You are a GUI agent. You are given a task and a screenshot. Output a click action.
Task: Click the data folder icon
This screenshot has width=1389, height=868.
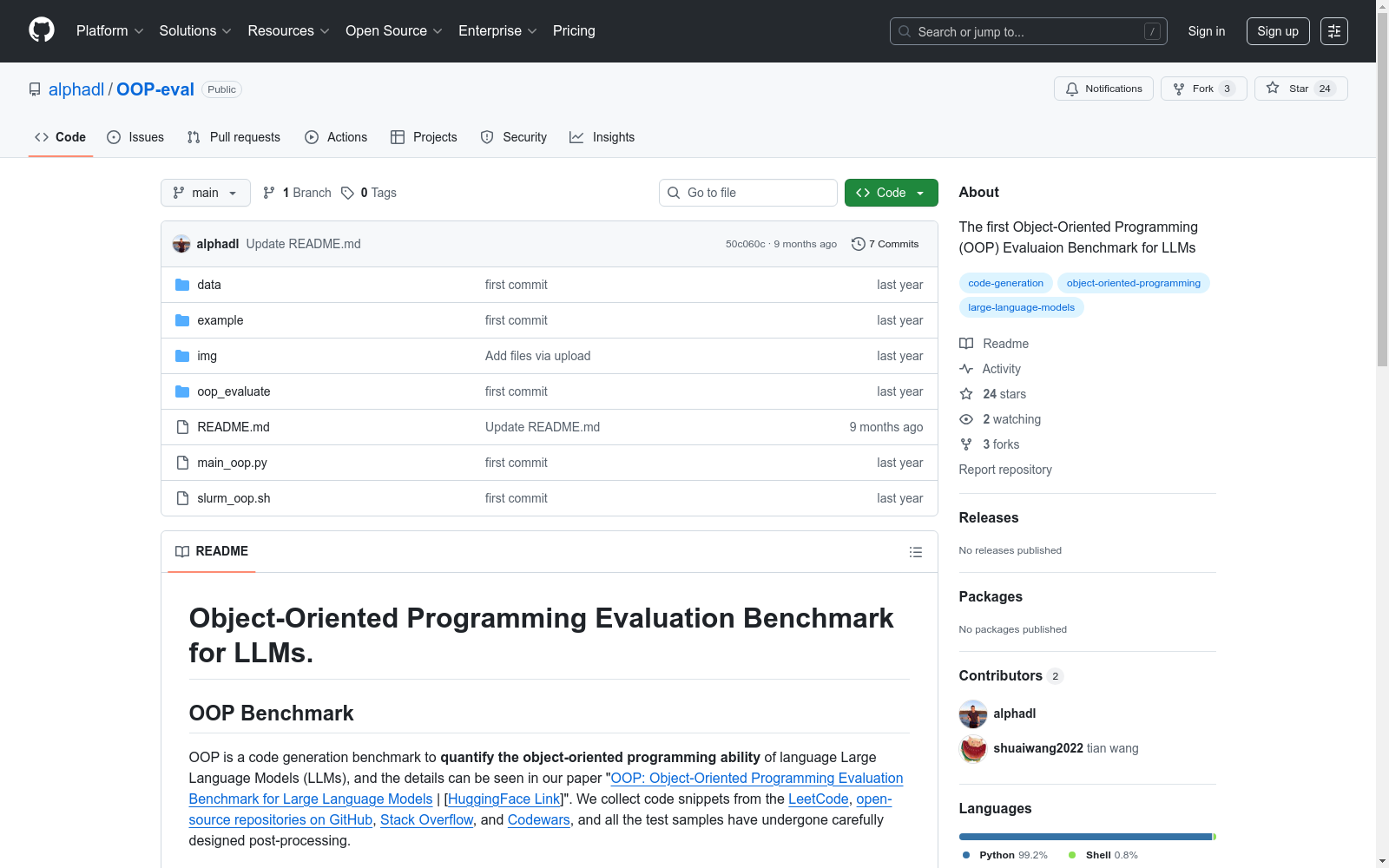pos(182,285)
